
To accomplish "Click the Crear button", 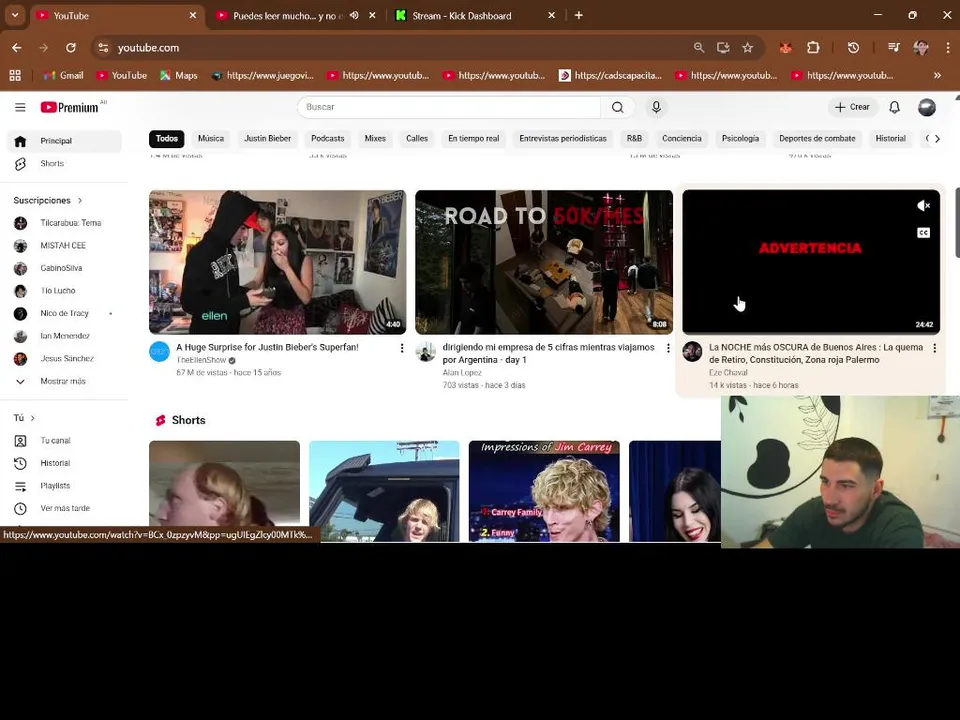I will [852, 107].
